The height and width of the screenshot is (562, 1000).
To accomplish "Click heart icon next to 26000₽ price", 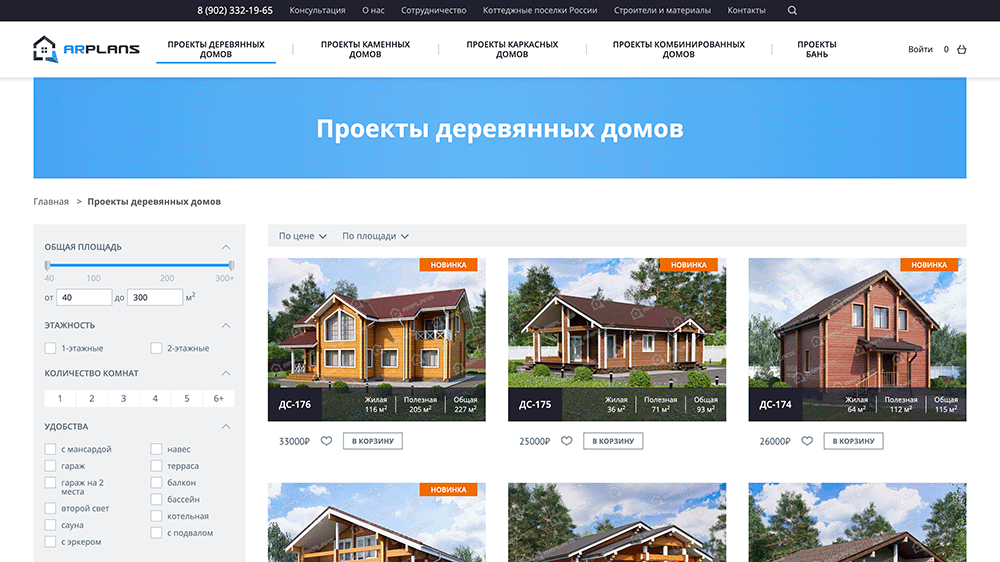I will pos(807,441).
